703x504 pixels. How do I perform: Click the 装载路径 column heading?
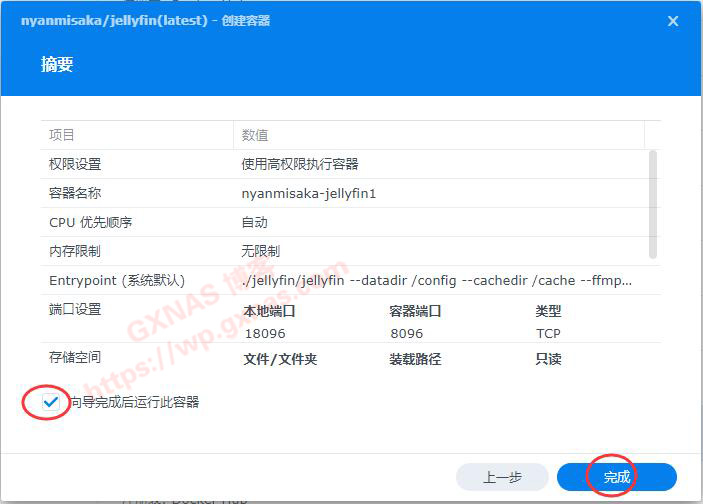(415, 359)
